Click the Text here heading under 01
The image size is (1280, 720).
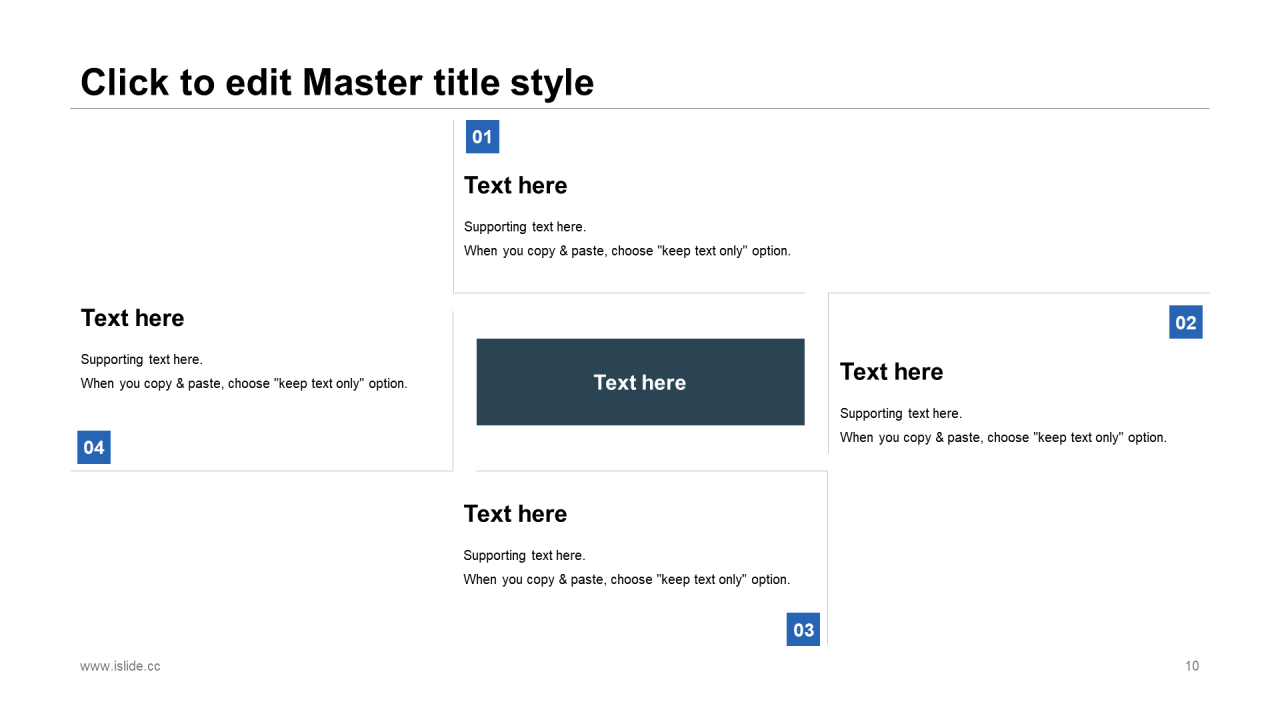click(516, 185)
